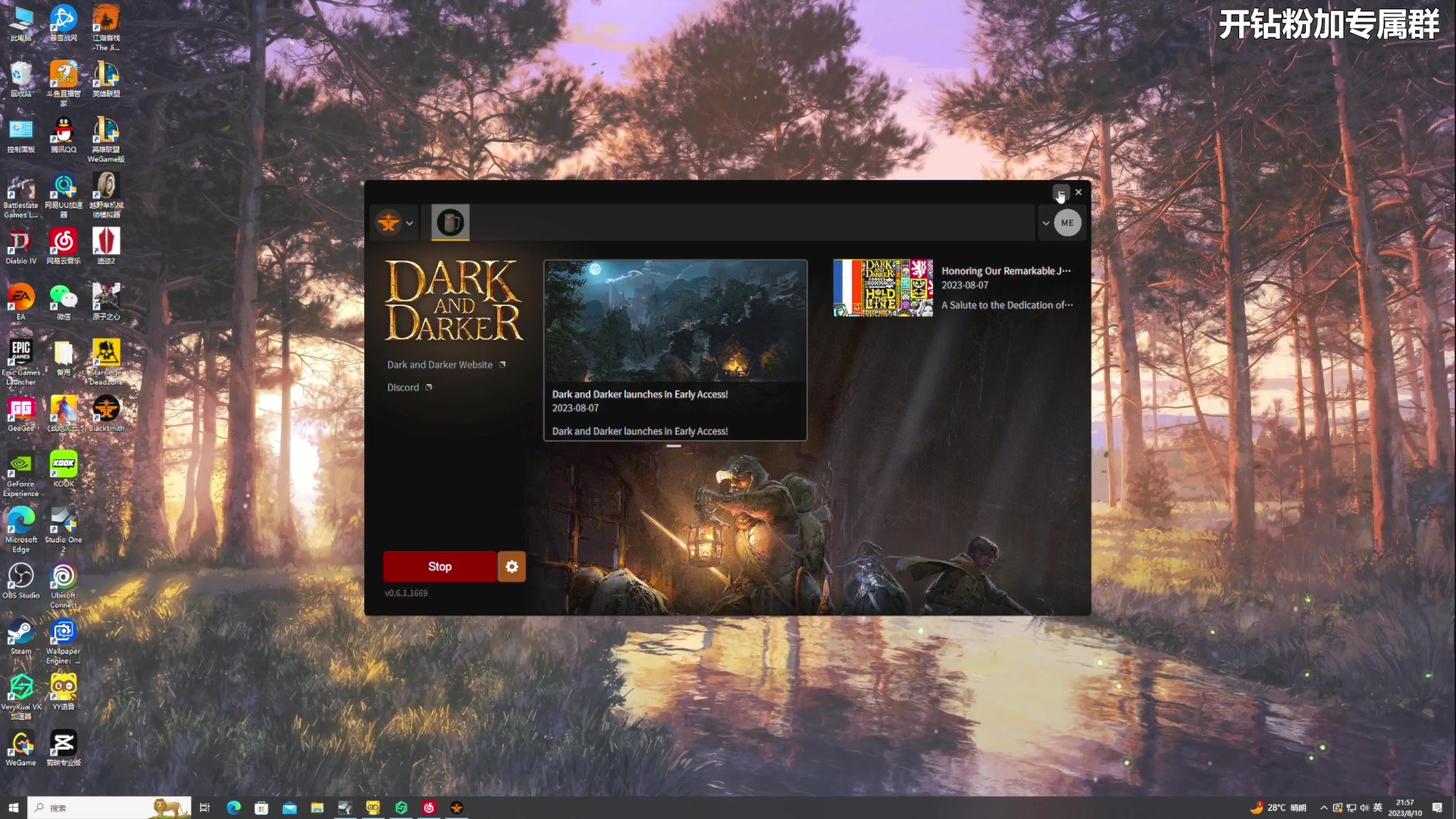Open Starsiege Deadzone desktop icon
This screenshot has height=819, width=1456.
coord(106,362)
